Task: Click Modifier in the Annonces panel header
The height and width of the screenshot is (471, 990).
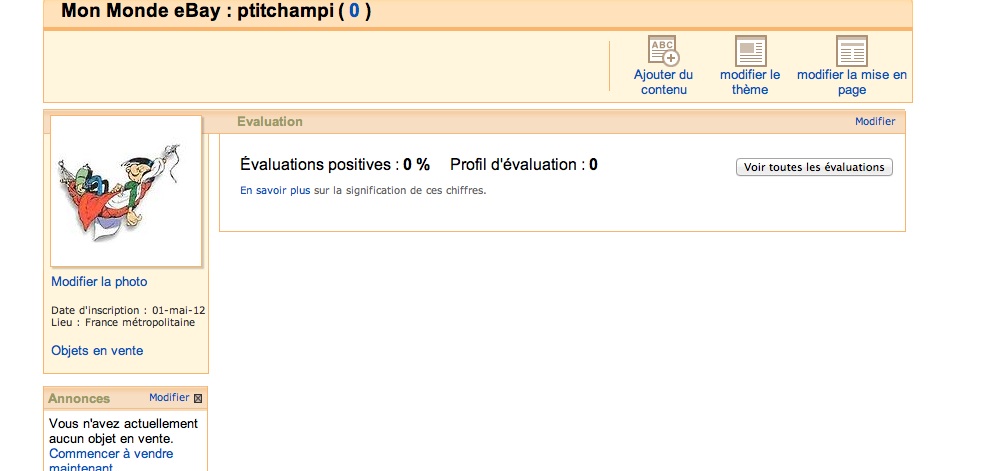Action: 169,397
